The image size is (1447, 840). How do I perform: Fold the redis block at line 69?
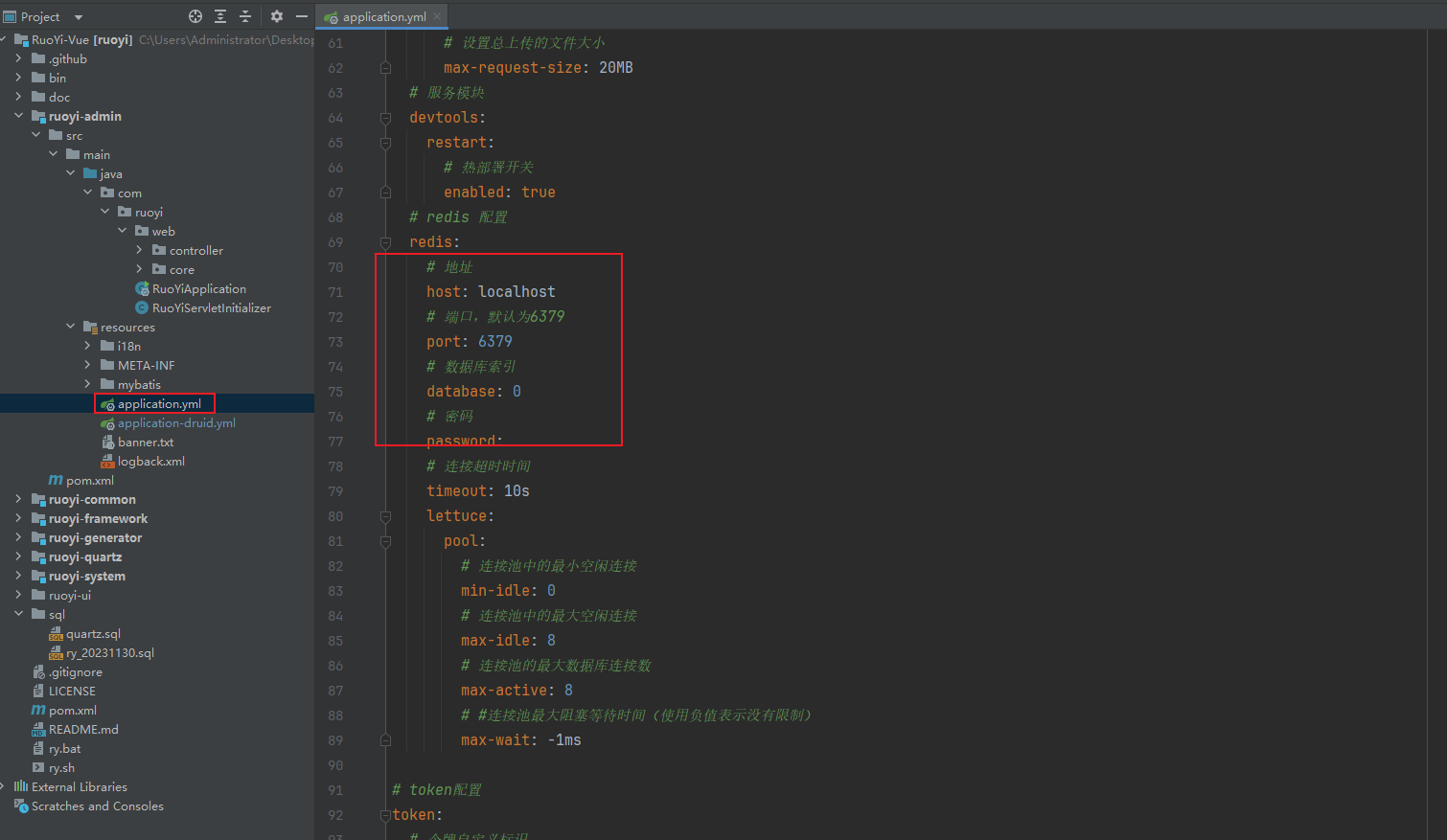(x=385, y=242)
